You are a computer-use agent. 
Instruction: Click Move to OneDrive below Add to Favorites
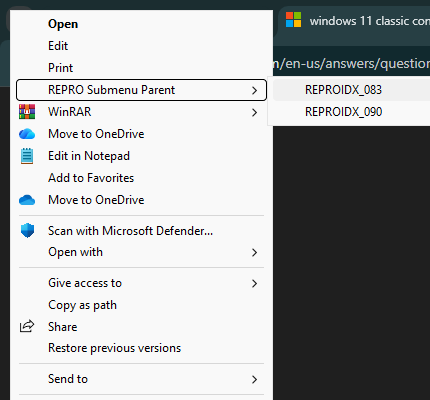coord(96,200)
